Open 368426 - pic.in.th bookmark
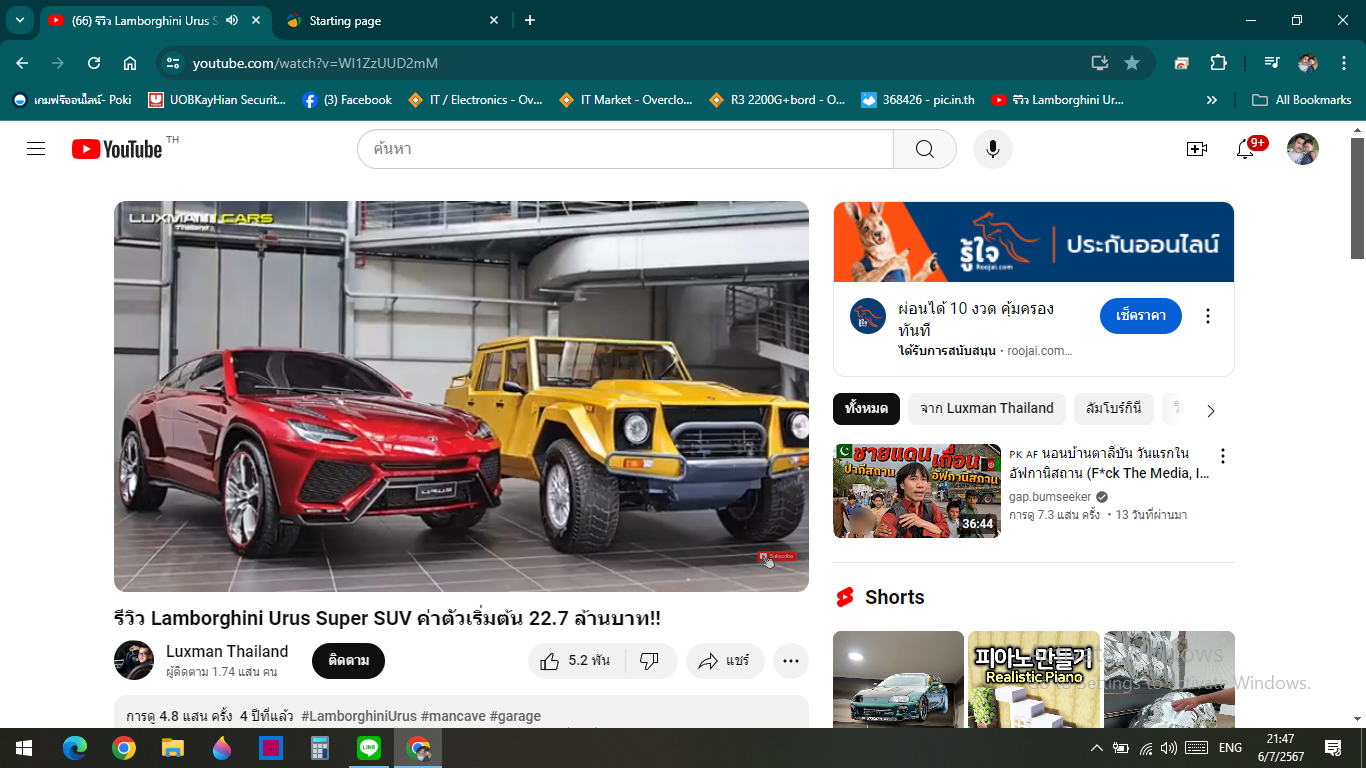 pyautogui.click(x=918, y=100)
